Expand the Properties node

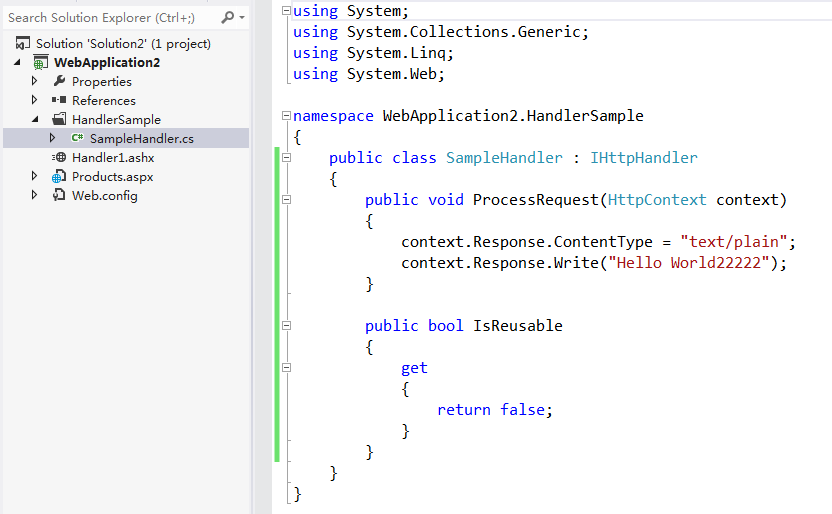click(x=34, y=81)
